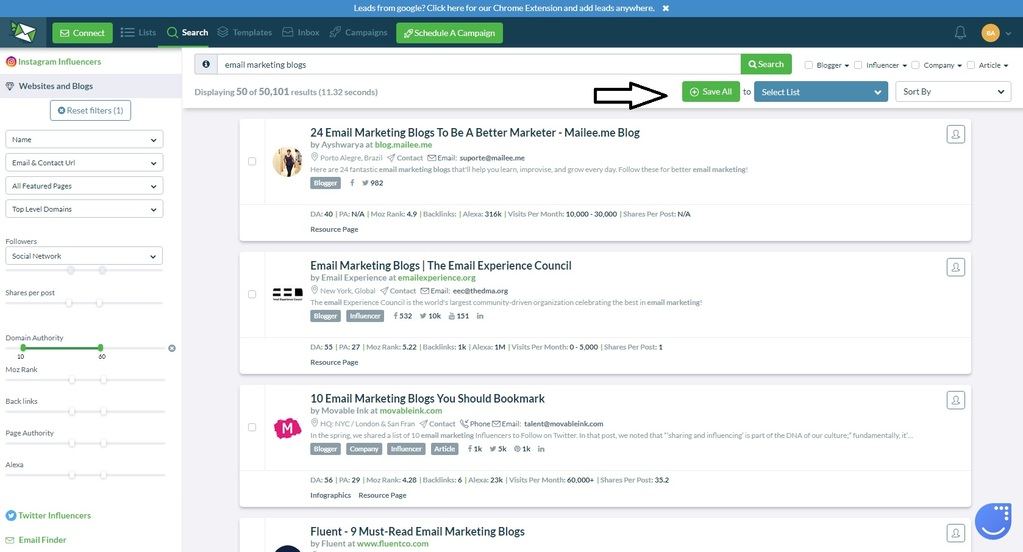Click contact card icon on Movable Ink result
Image resolution: width=1023 pixels, height=552 pixels.
[956, 400]
